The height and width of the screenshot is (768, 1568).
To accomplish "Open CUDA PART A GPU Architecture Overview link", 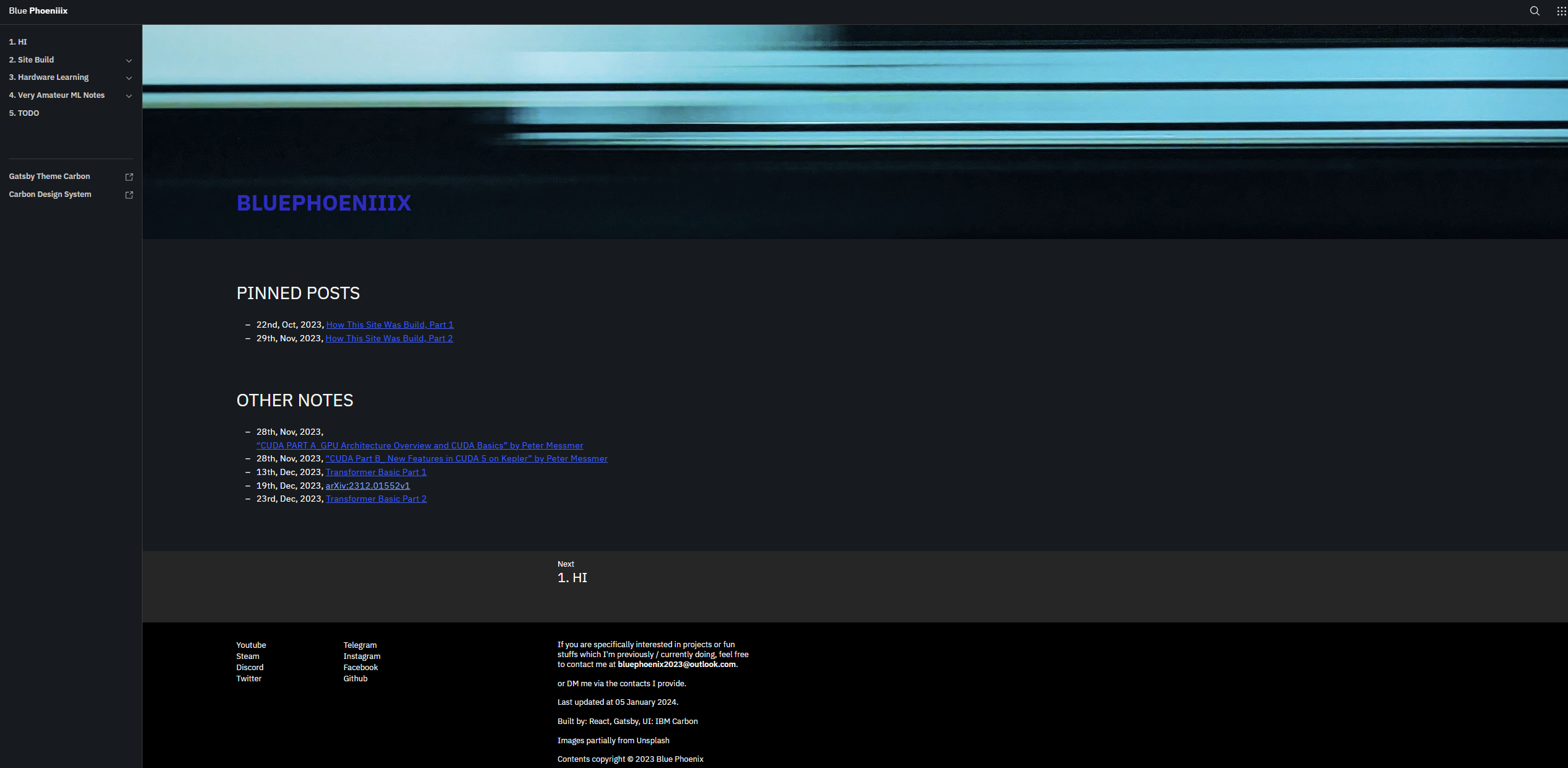I will tap(420, 445).
